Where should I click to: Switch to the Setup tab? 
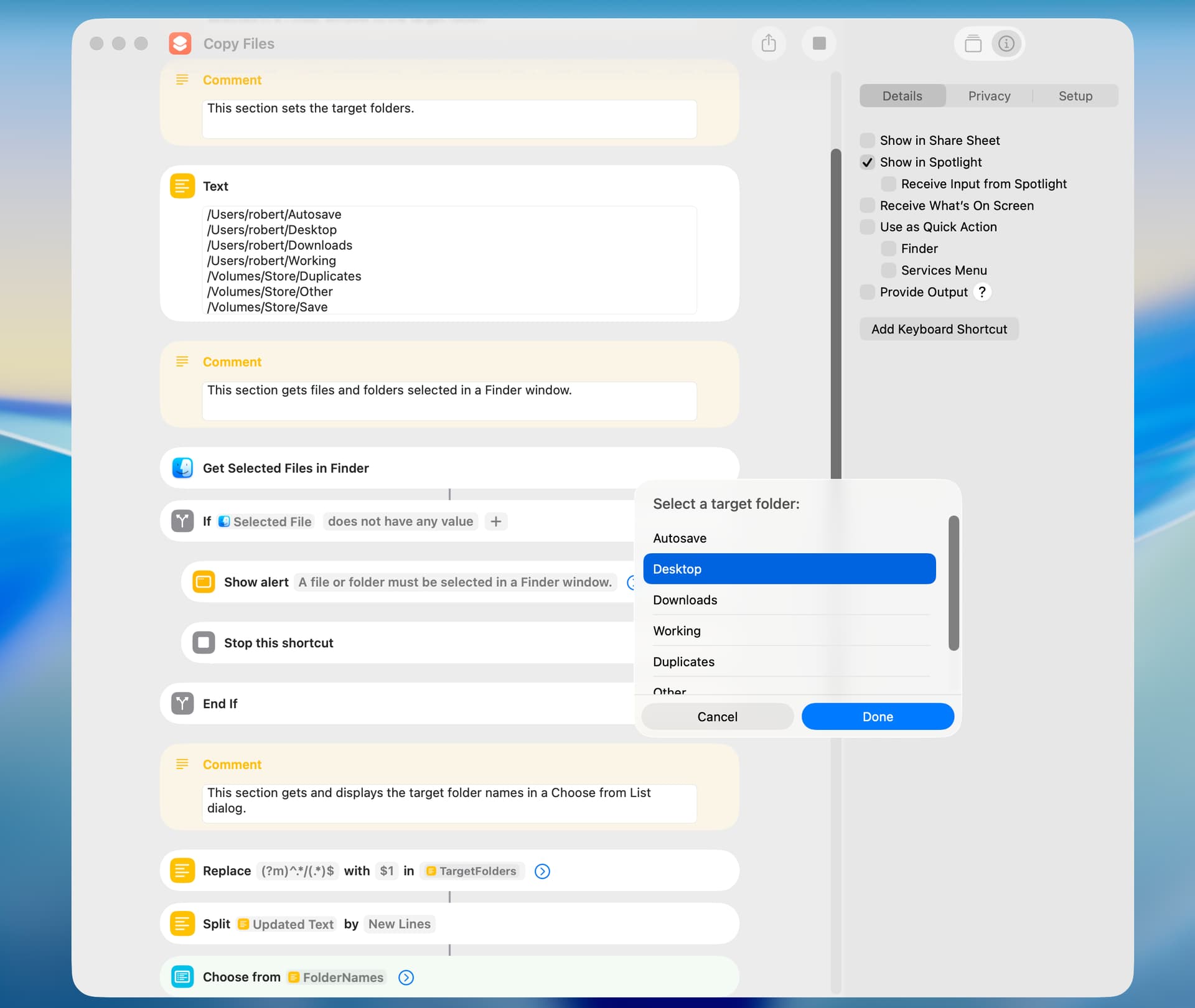pyautogui.click(x=1075, y=96)
